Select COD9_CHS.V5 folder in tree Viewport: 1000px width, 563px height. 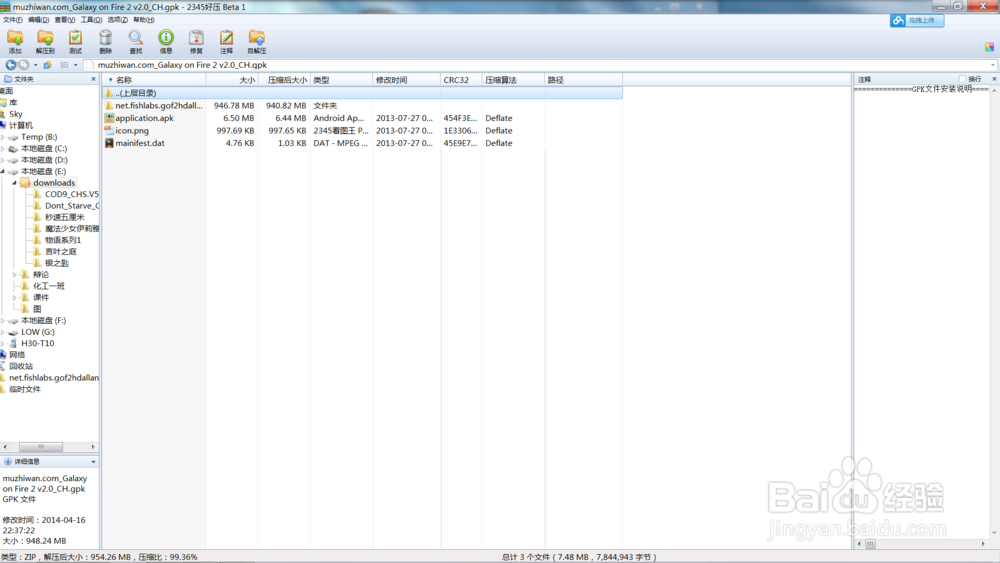click(x=66, y=194)
